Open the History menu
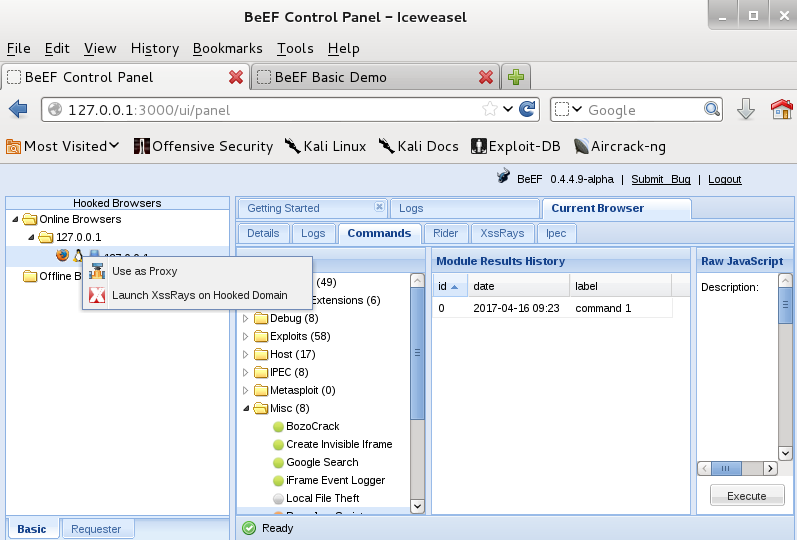This screenshot has width=797, height=540. pos(155,48)
